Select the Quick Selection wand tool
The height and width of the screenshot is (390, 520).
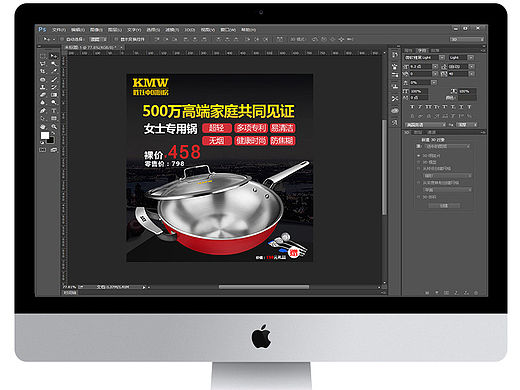pos(54,64)
